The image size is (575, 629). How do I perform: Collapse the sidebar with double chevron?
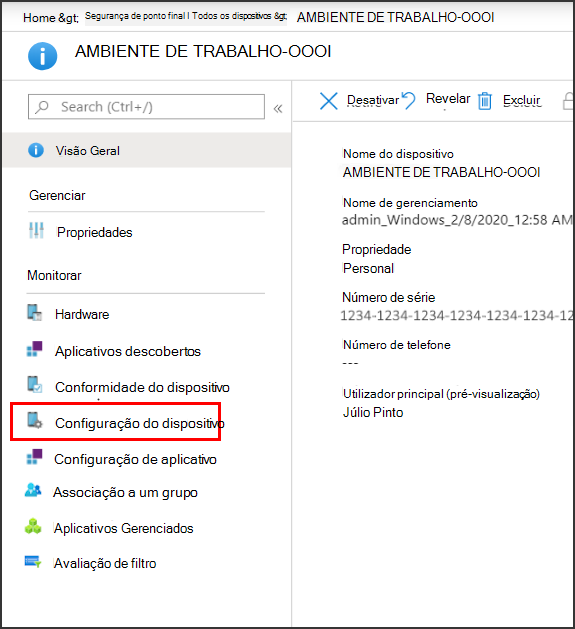(278, 108)
